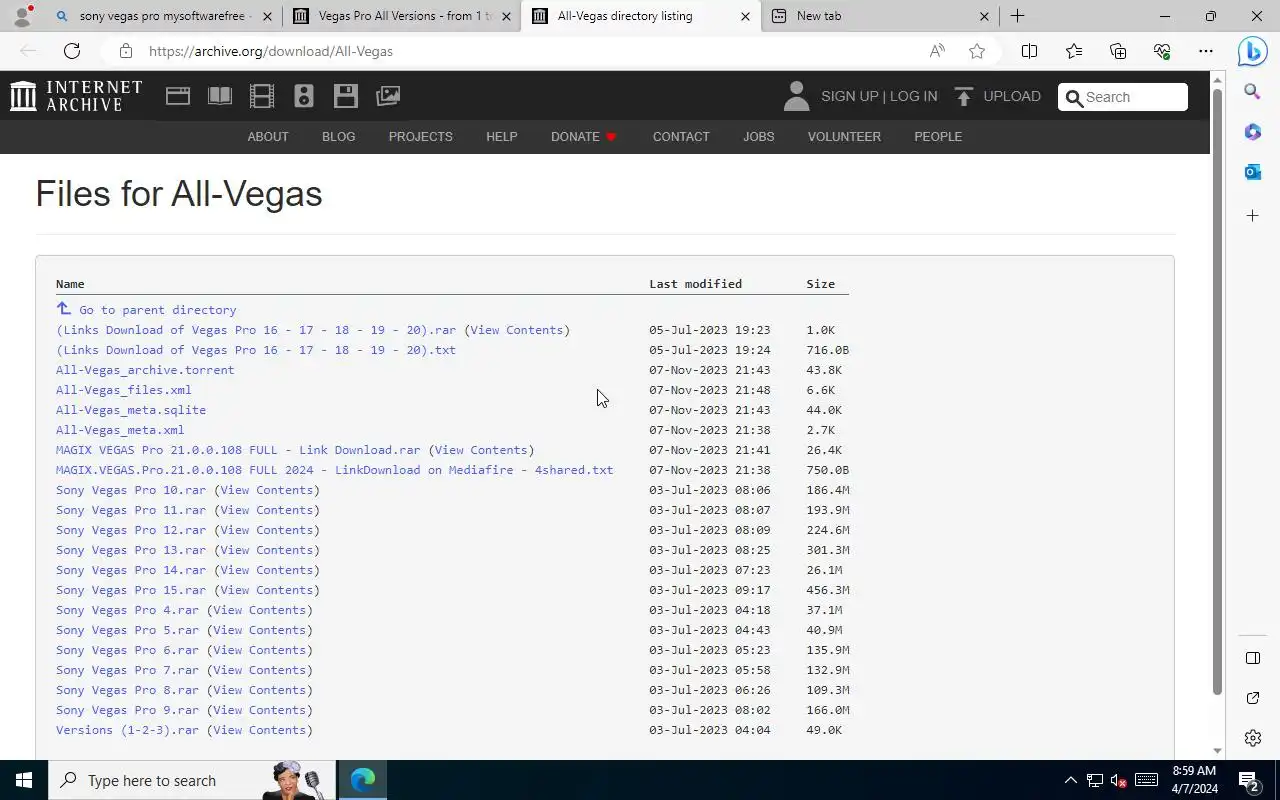Viewport: 1280px width, 800px height.
Task: Open Outlook icon in Edge sidebar
Action: click(1252, 172)
